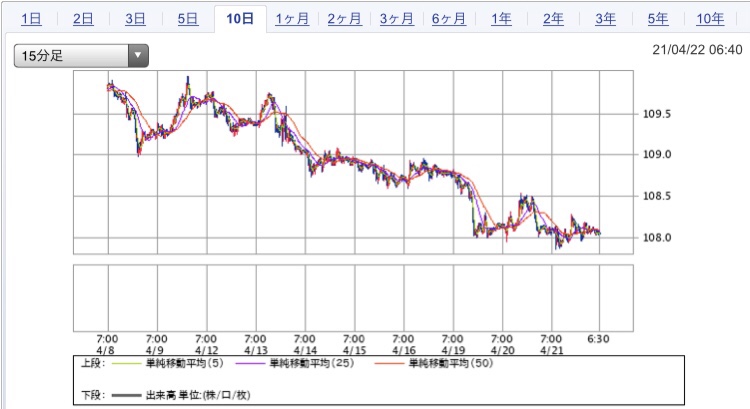750x409 pixels.
Task: Click the 4/20 date axis label
Action: 502,350
